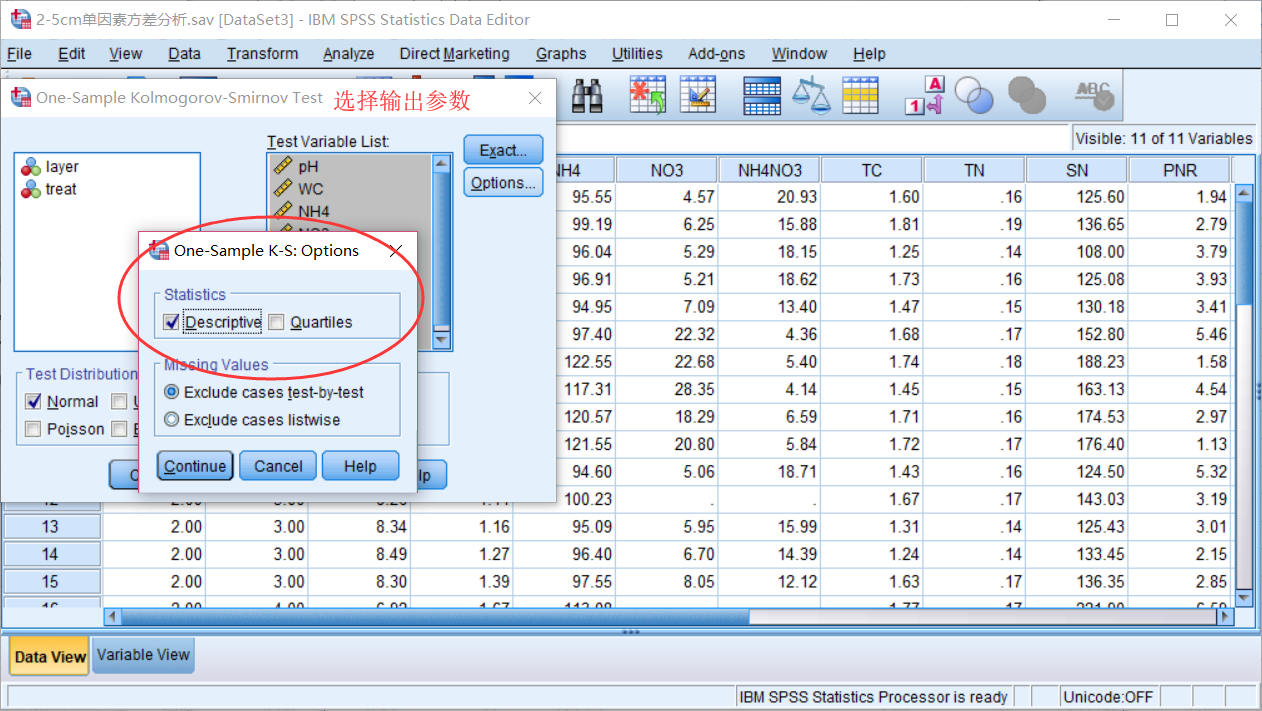
Task: Click the binoculars Find icon in toolbar
Action: [587, 96]
